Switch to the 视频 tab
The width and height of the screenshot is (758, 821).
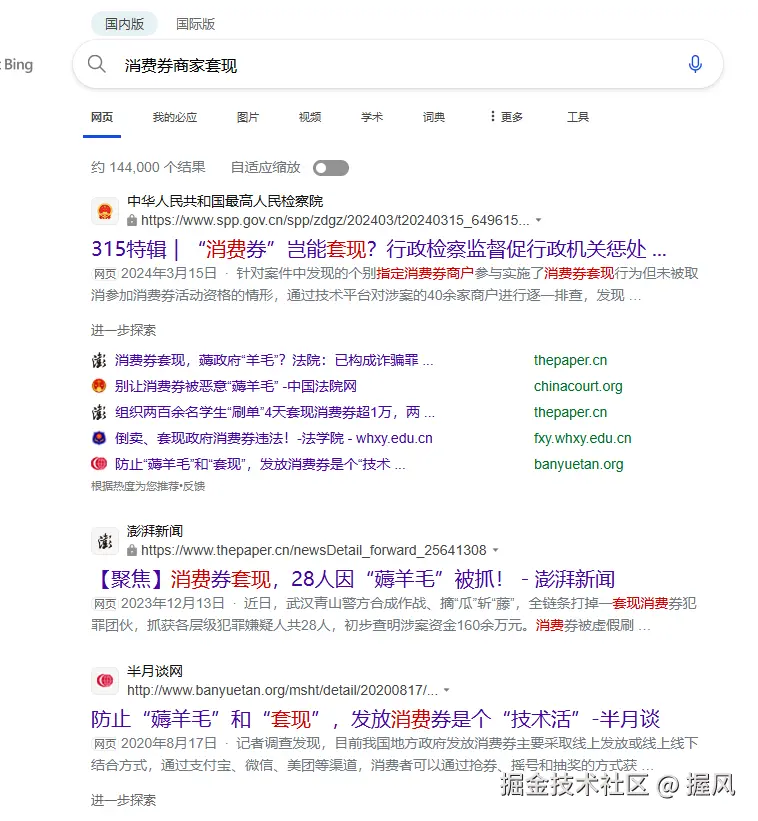[x=310, y=117]
